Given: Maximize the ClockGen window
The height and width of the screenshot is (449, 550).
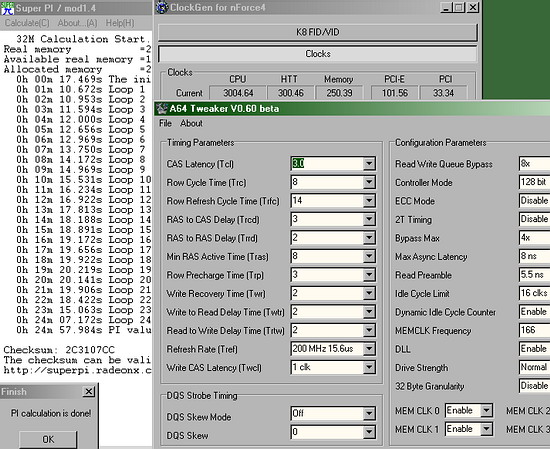Looking at the screenshot, I should tap(459, 7).
